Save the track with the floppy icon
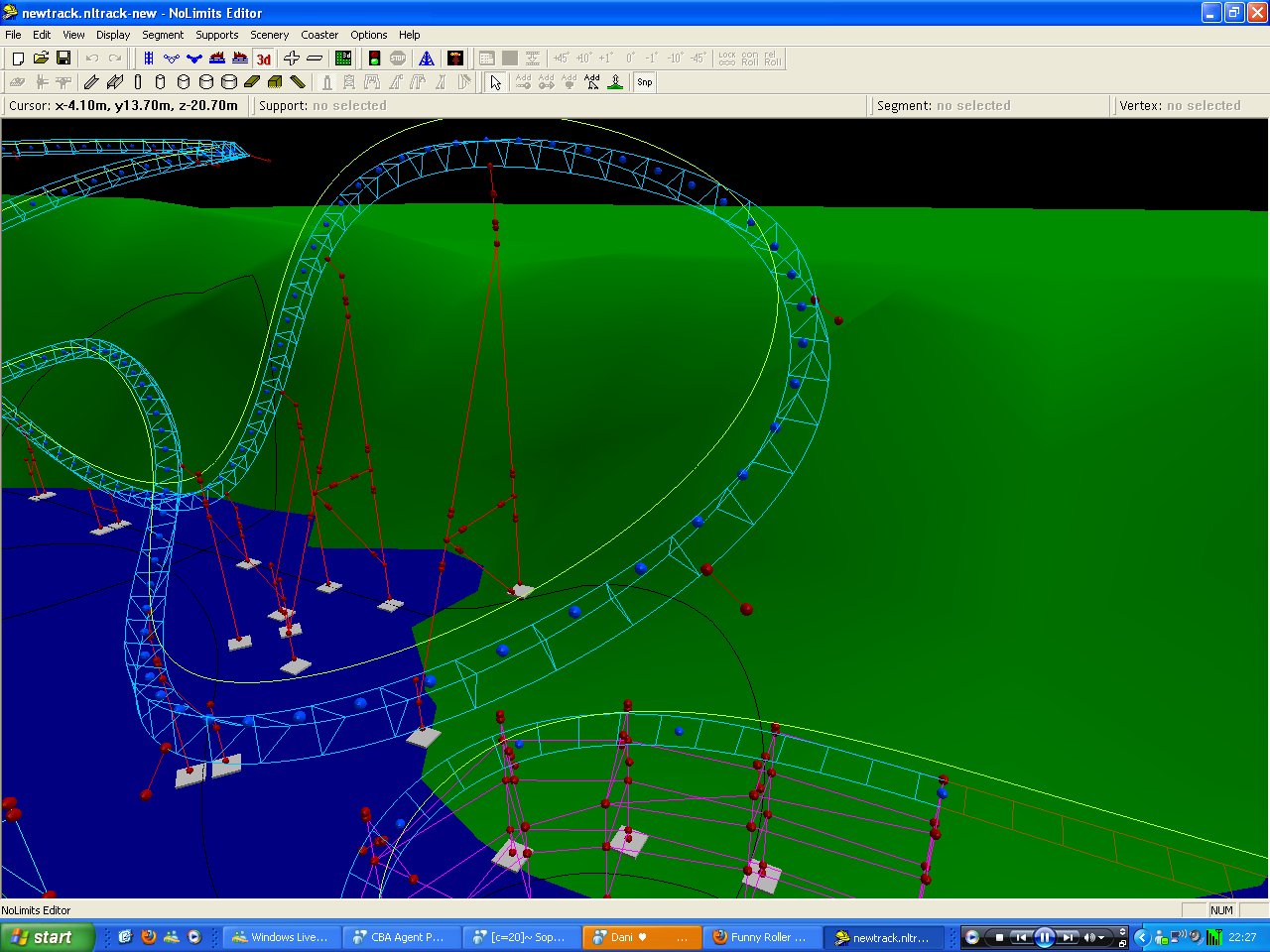 (x=63, y=59)
